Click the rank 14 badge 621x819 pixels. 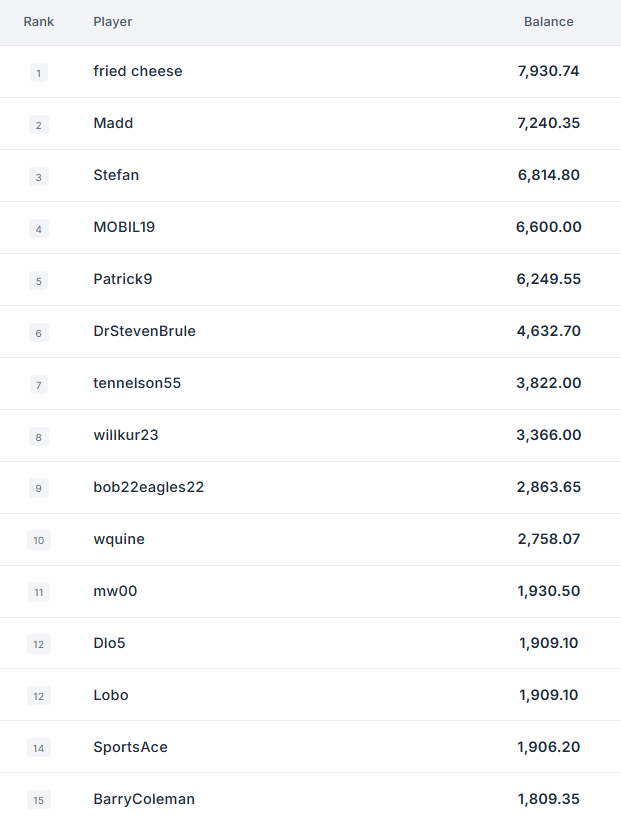point(39,748)
